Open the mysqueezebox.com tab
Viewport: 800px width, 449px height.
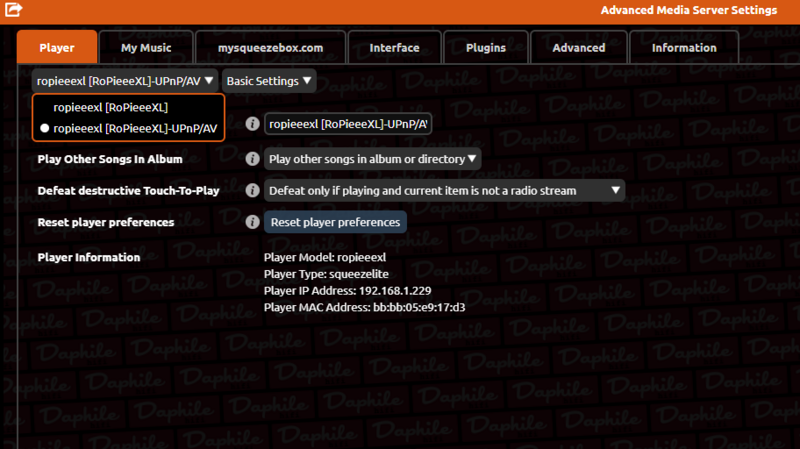pyautogui.click(x=270, y=48)
